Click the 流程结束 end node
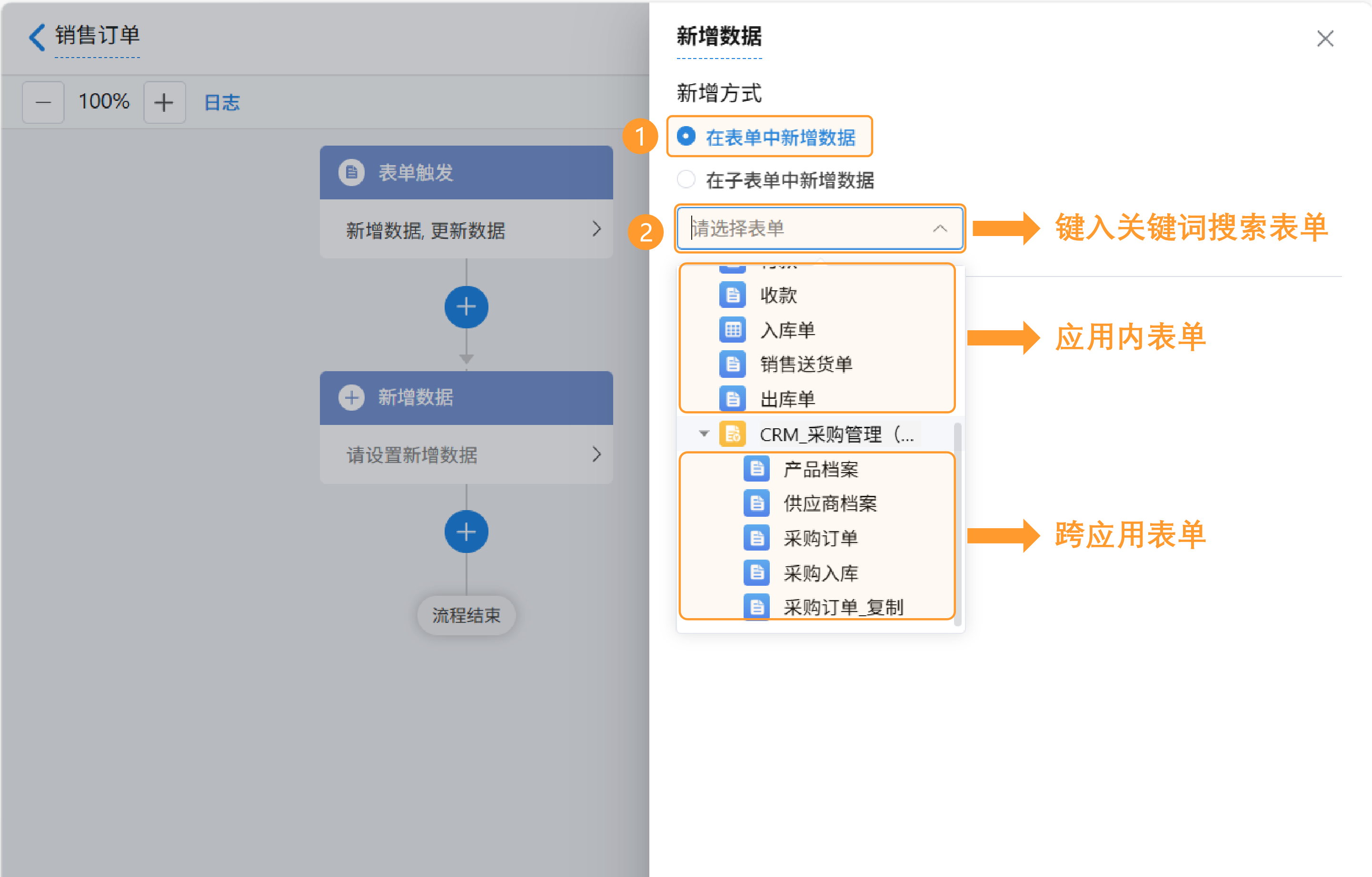Image resolution: width=1372 pixels, height=877 pixels. 466,615
